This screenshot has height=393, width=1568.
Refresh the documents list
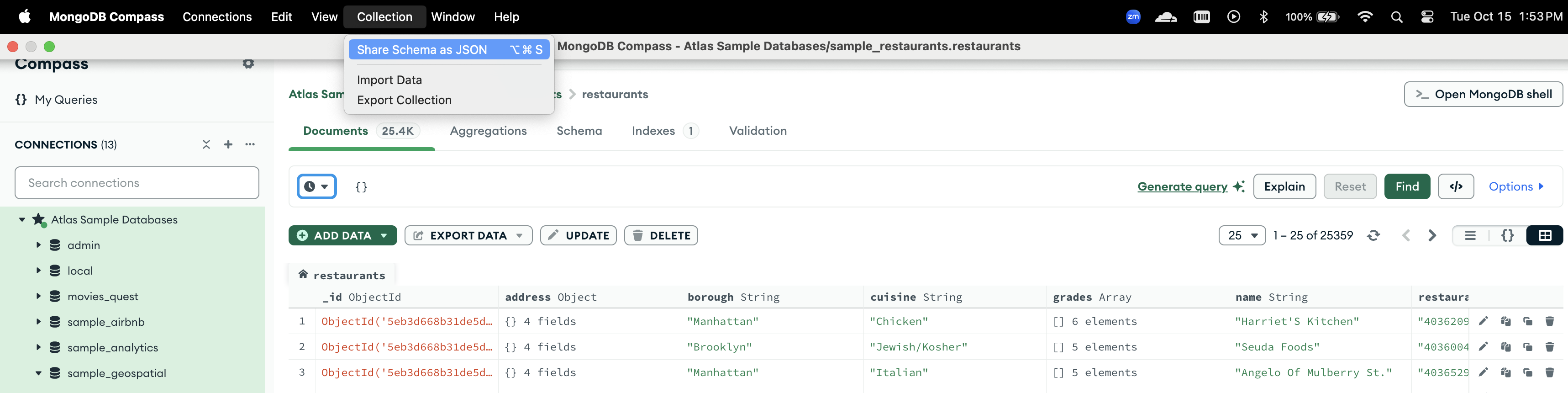tap(1373, 235)
